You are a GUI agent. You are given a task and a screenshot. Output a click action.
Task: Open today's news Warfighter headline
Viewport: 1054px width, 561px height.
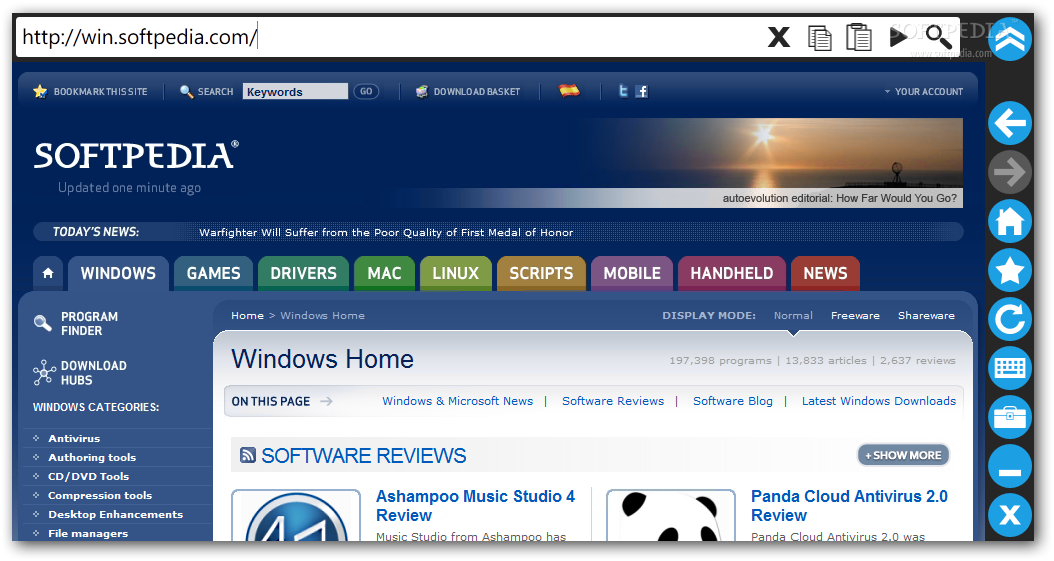[386, 232]
